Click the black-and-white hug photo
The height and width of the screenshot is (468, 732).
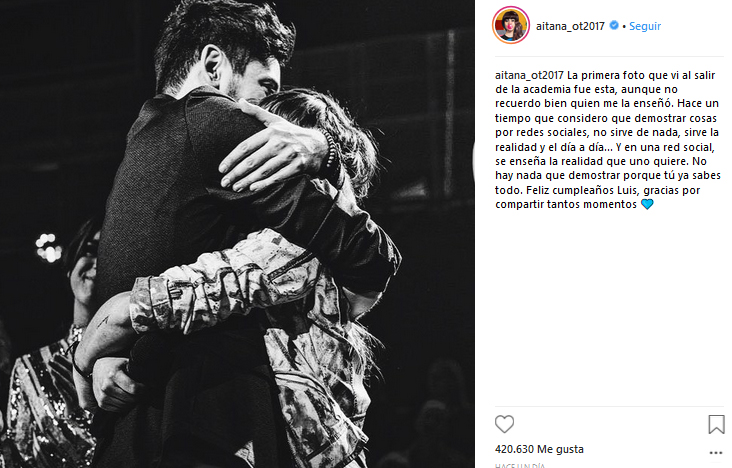pos(237,234)
